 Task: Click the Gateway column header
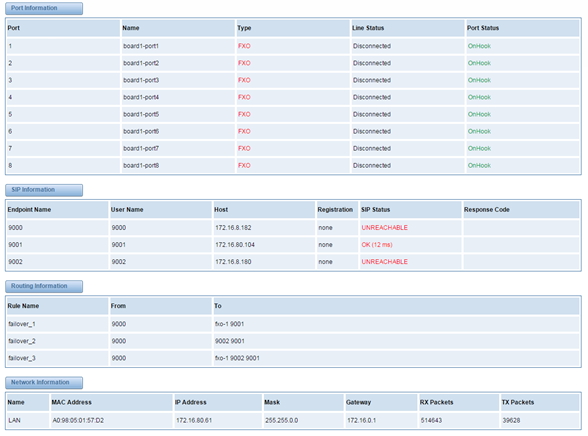coord(358,402)
